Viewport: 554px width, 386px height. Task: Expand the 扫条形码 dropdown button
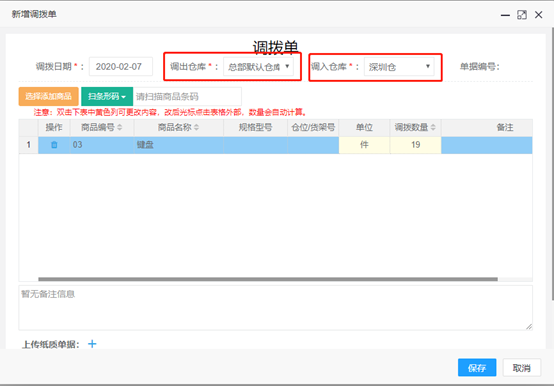(x=107, y=96)
